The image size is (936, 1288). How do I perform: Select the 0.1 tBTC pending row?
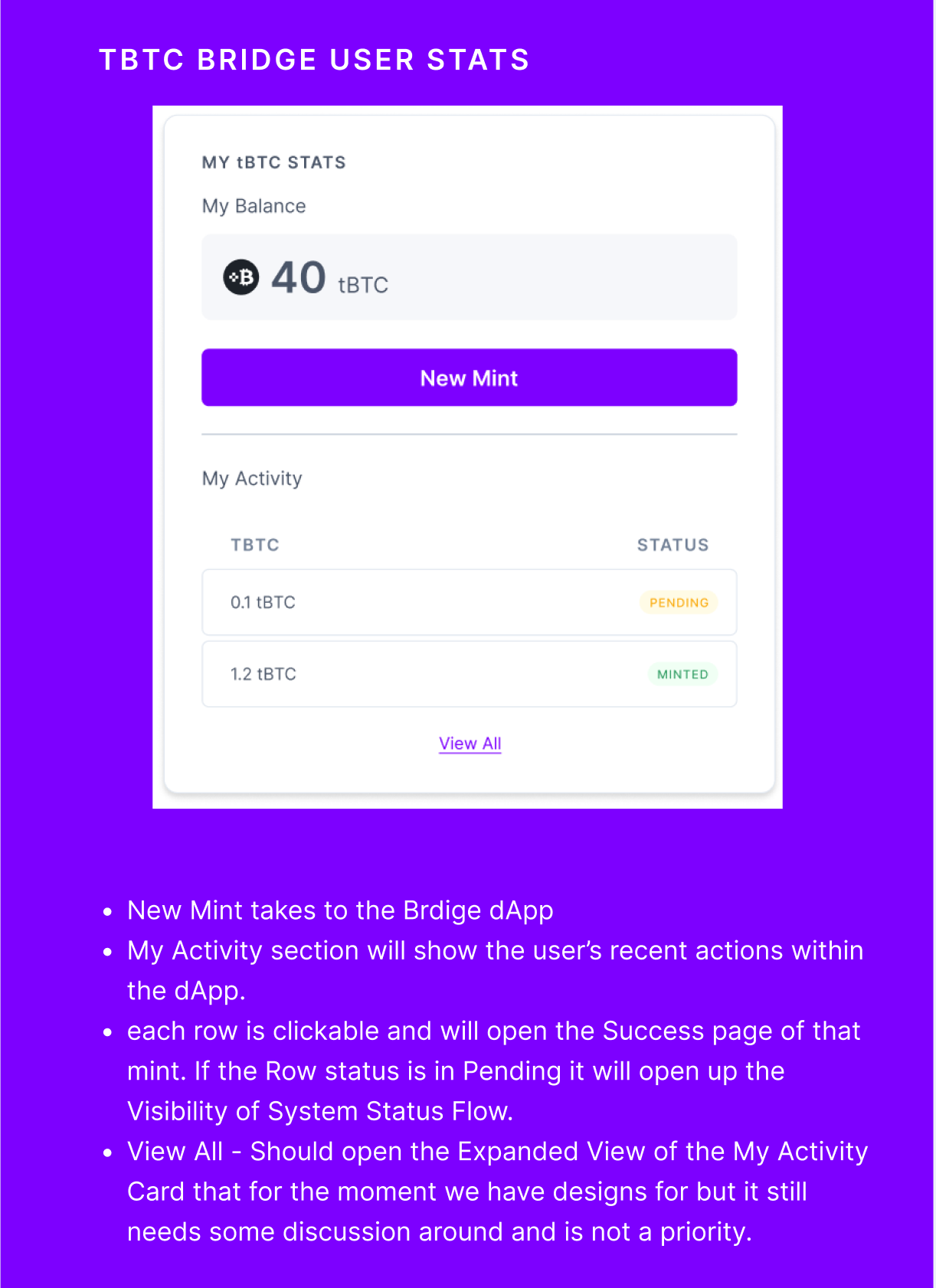tap(469, 603)
